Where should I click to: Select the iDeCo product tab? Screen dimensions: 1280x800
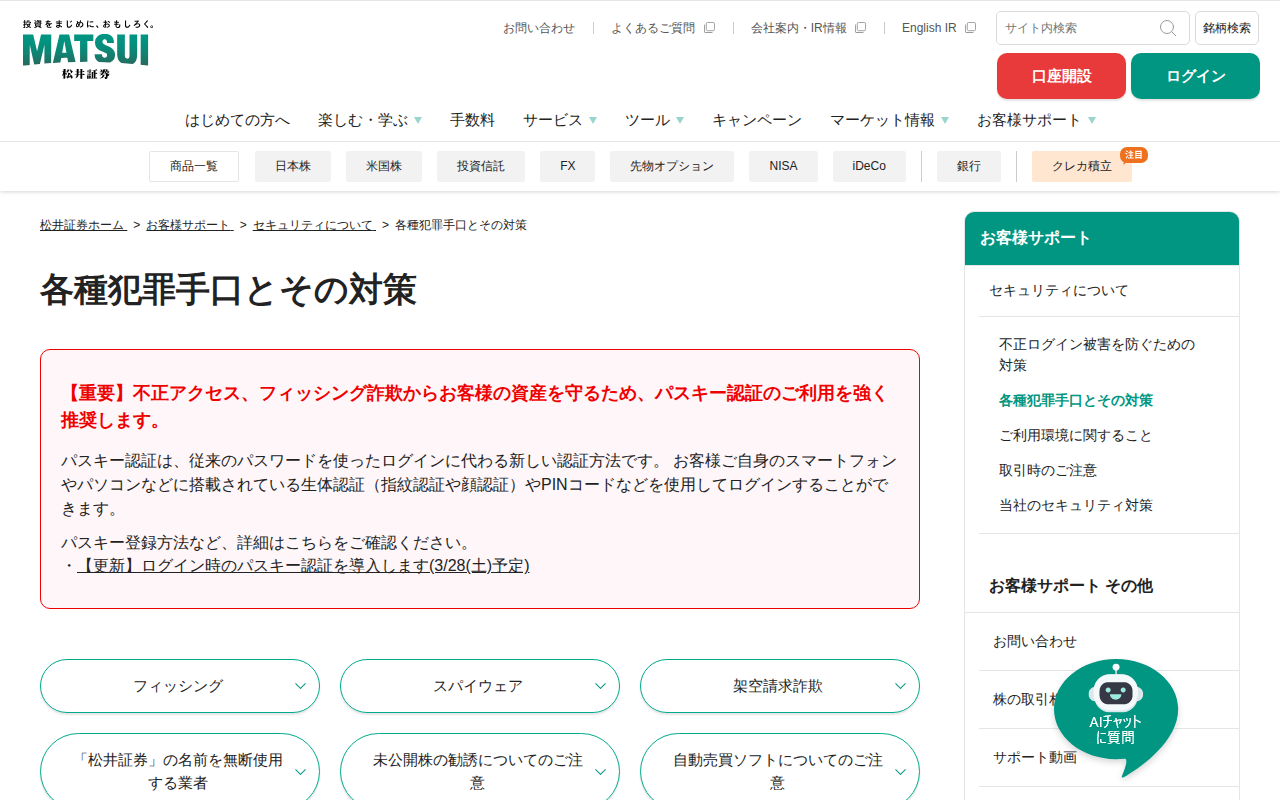(x=869, y=166)
